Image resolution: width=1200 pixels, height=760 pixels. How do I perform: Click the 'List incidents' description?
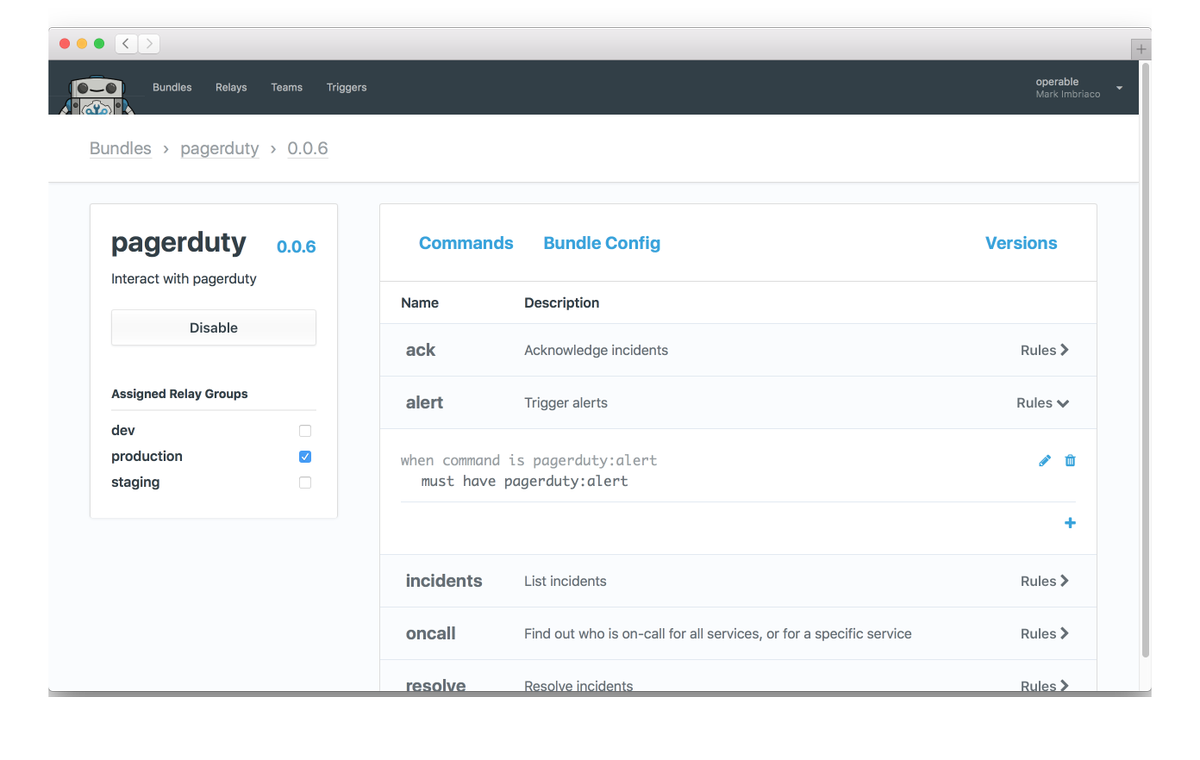[x=565, y=581]
